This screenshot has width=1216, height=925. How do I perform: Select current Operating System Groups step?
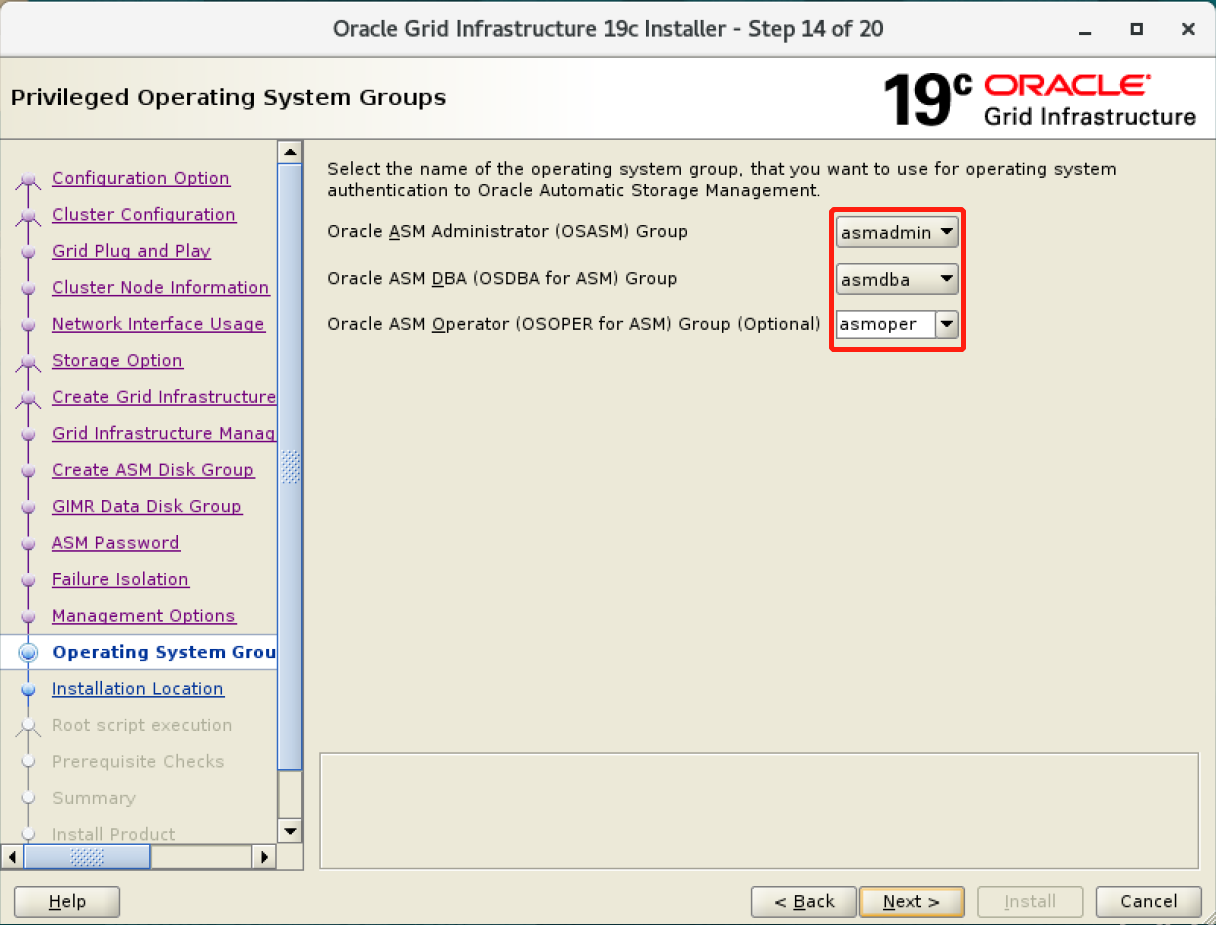click(164, 653)
